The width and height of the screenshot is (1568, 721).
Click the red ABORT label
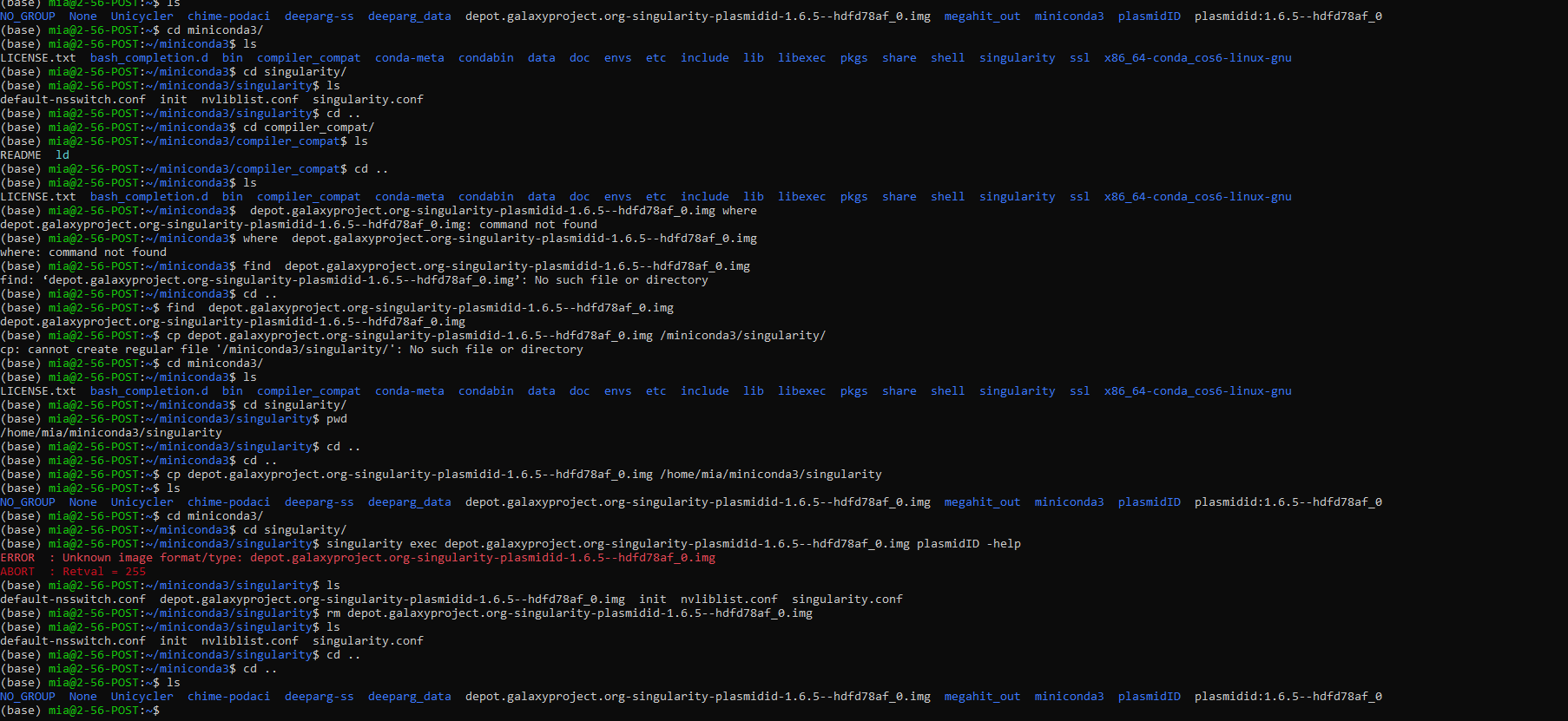point(17,572)
